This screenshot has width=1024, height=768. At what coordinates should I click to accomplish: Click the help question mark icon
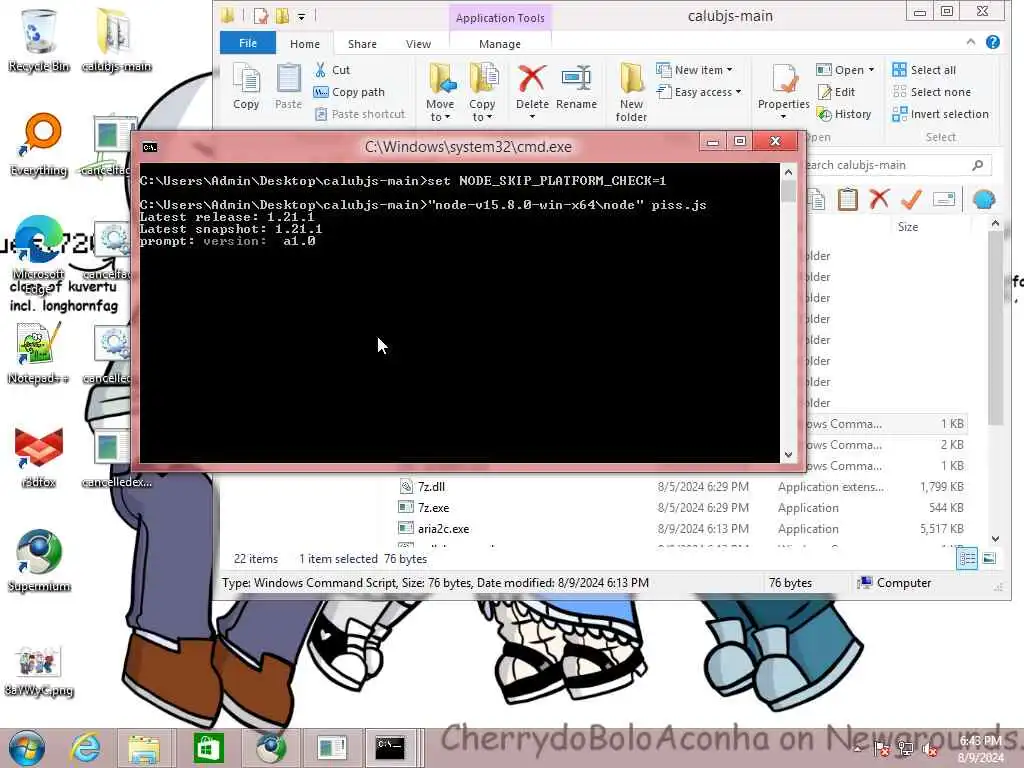993,42
